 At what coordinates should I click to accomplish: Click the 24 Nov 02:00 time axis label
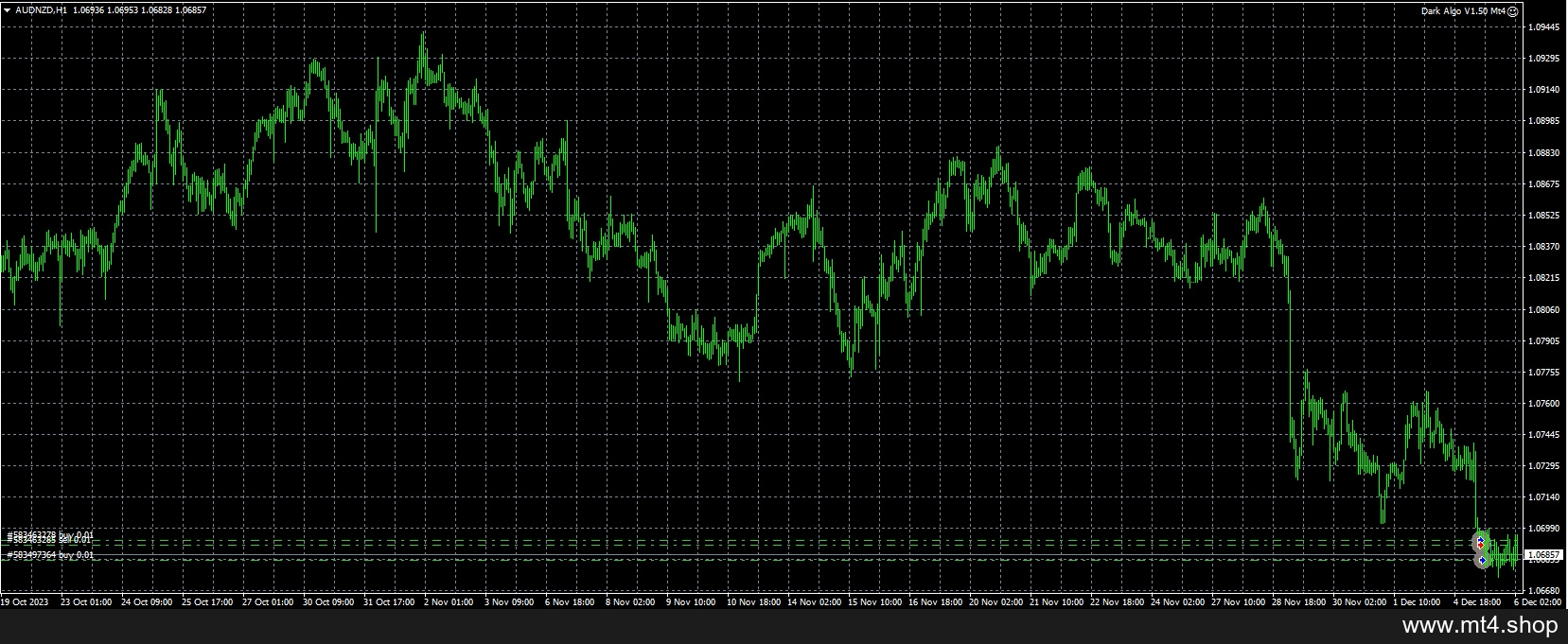pos(1177,601)
